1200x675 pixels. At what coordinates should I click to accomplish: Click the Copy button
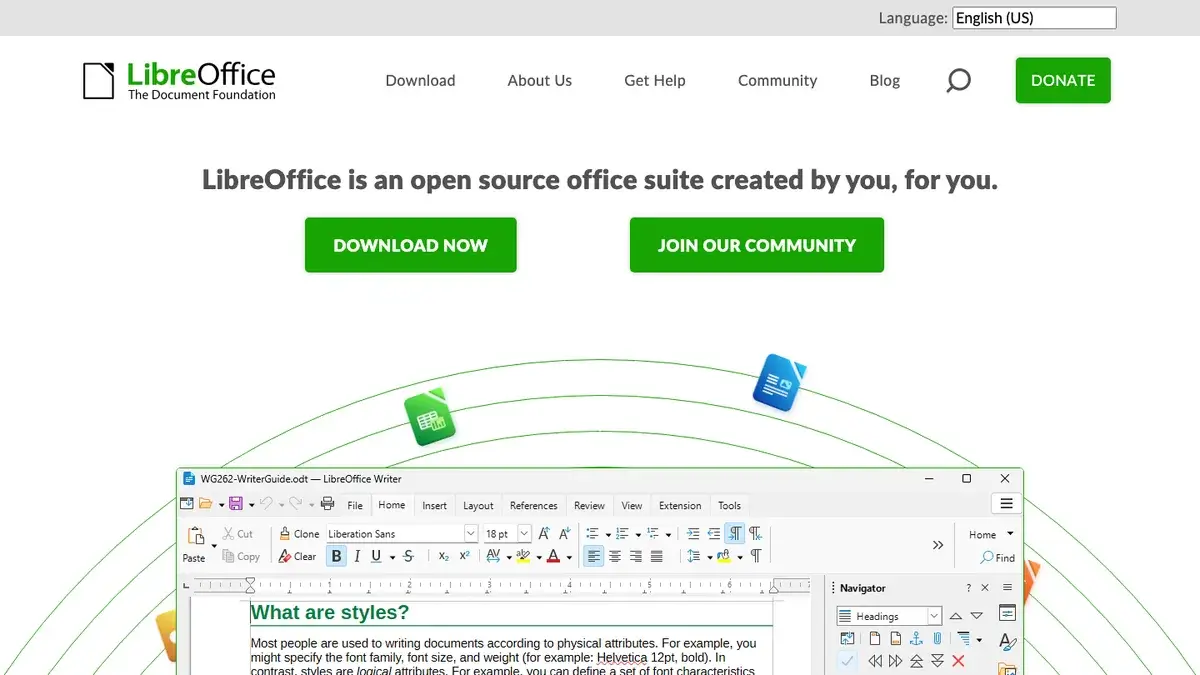(241, 556)
